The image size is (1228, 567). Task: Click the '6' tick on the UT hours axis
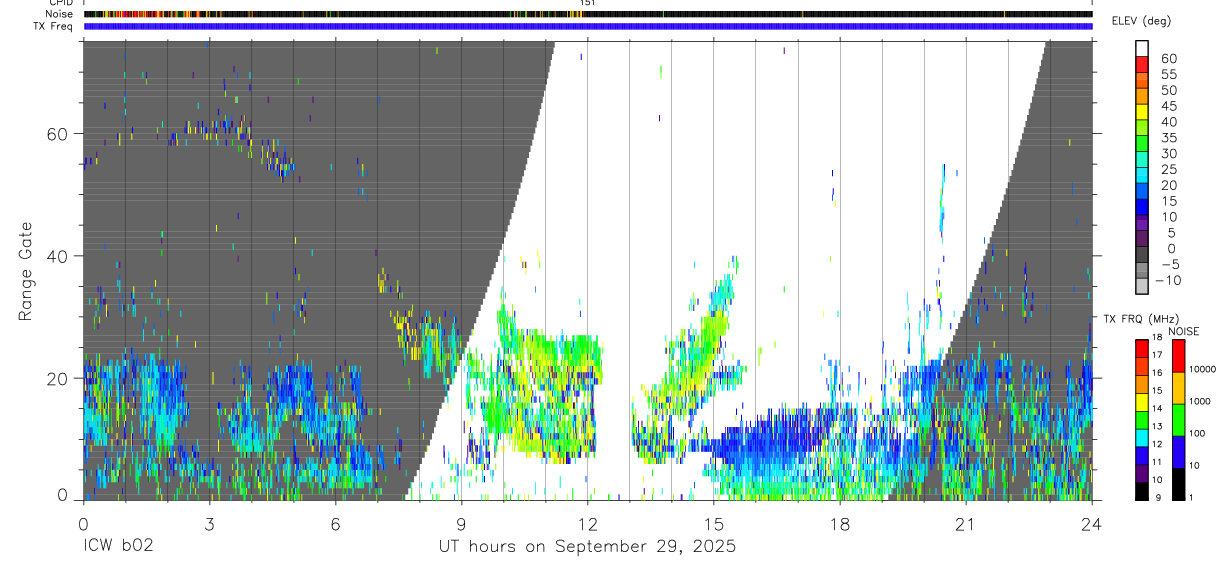(x=335, y=524)
